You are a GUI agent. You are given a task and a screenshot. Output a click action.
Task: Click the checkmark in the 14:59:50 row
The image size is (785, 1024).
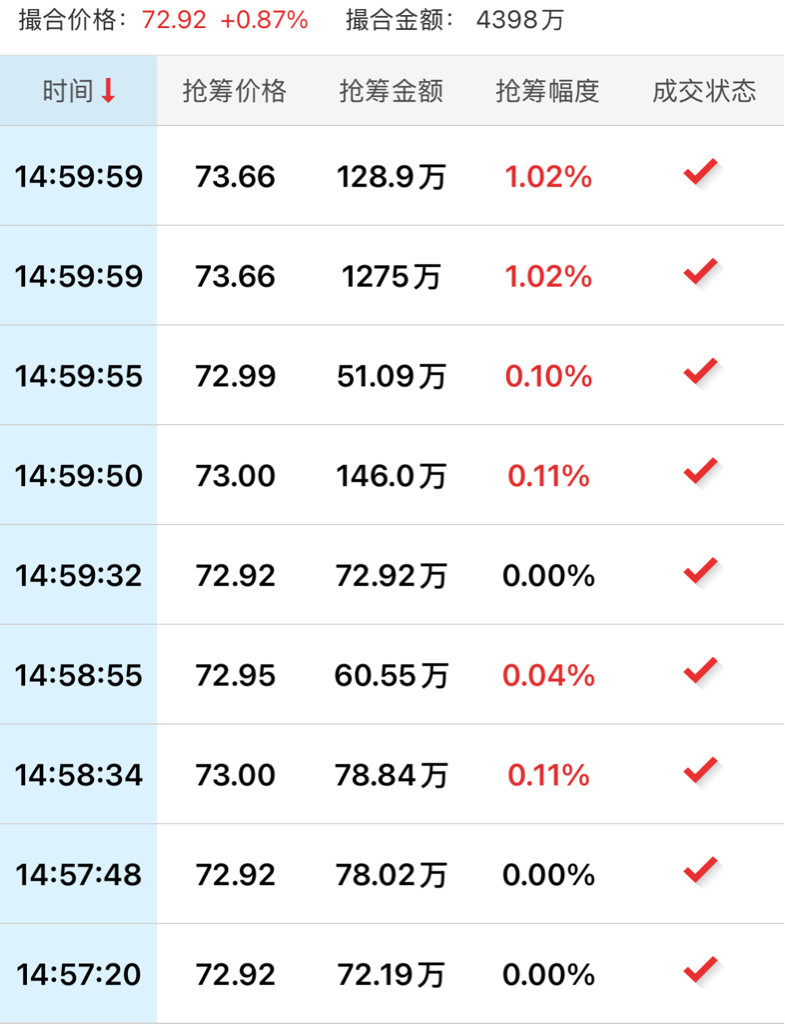coord(701,472)
